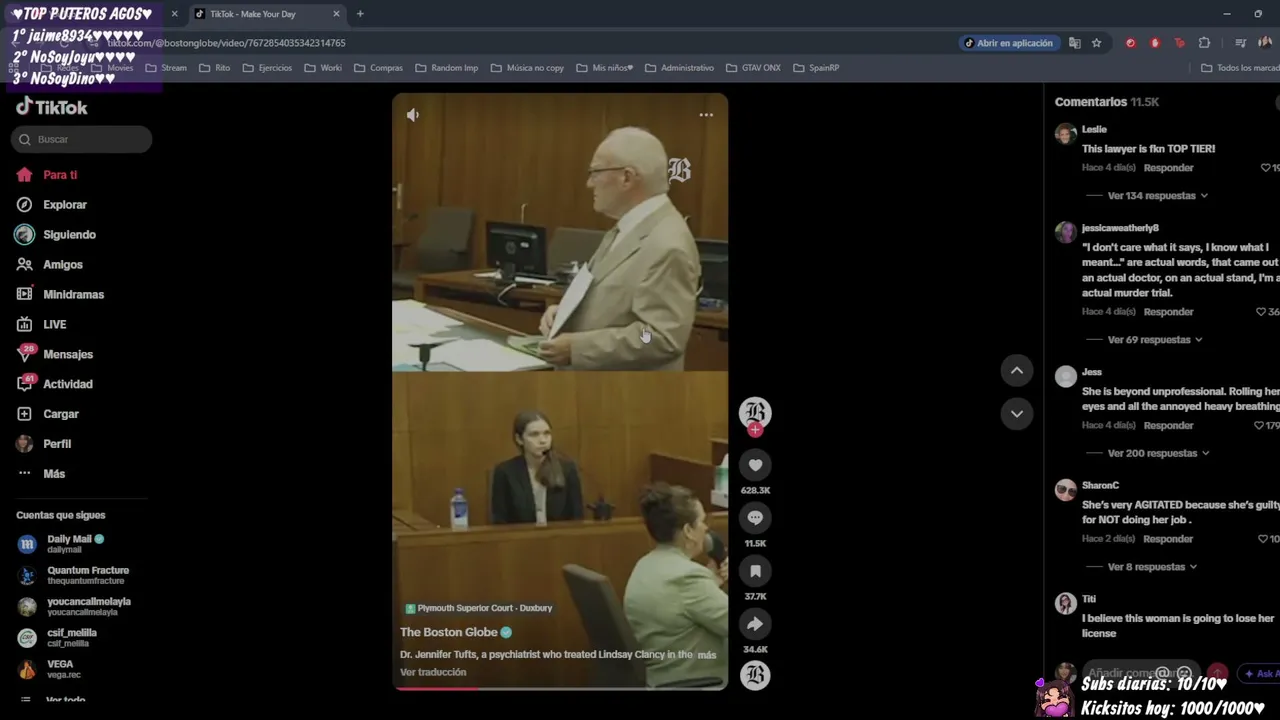Open the Siguiendo feed
Viewport: 1280px width, 720px height.
(69, 235)
